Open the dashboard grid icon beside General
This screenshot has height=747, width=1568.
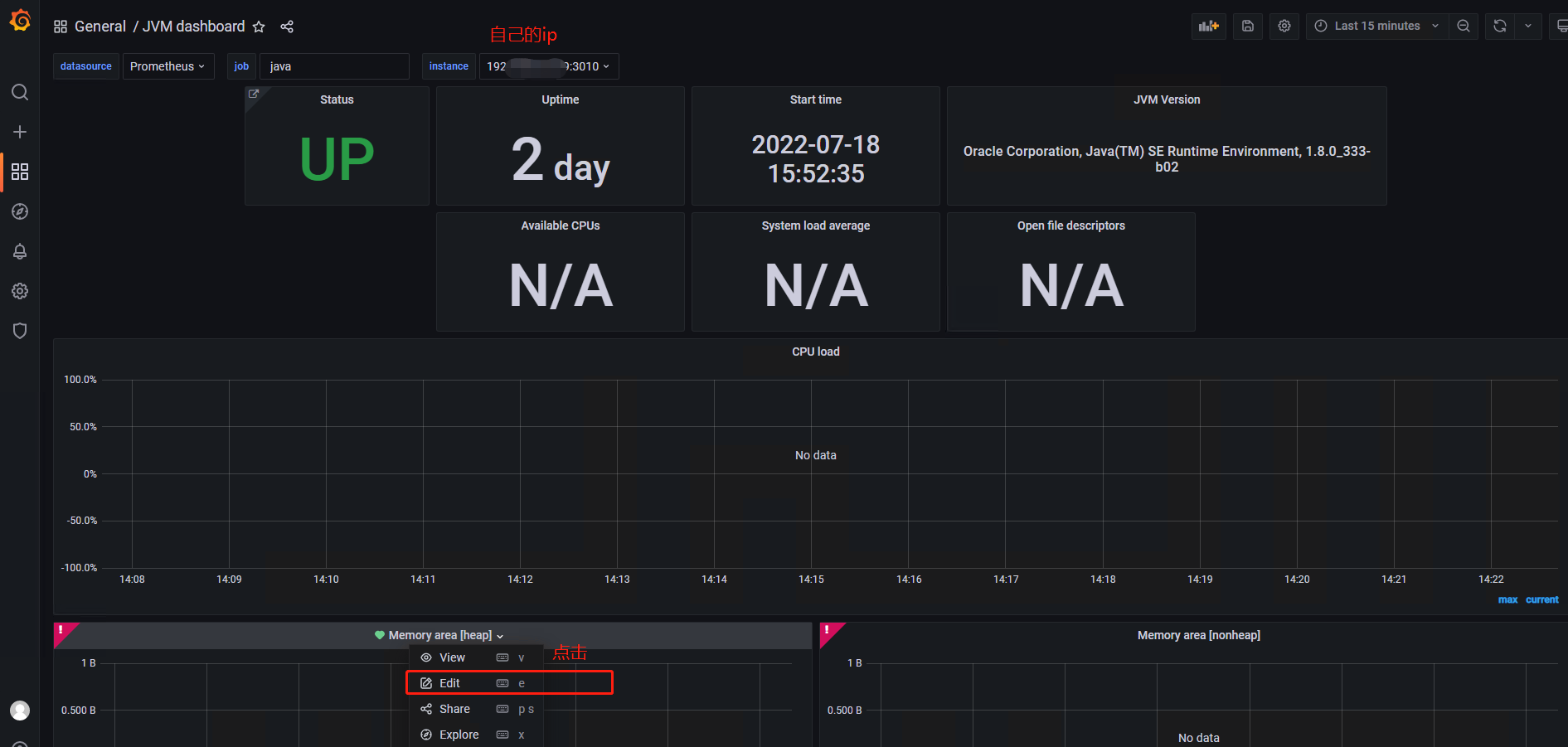tap(61, 27)
